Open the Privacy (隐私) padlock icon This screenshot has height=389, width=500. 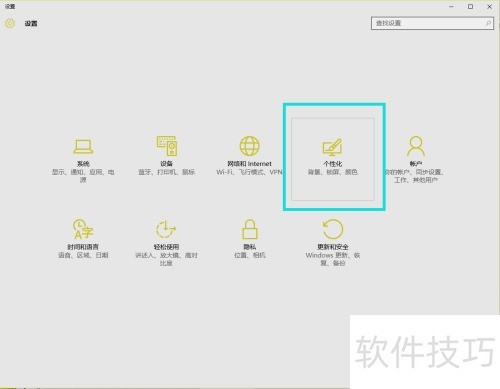250,229
